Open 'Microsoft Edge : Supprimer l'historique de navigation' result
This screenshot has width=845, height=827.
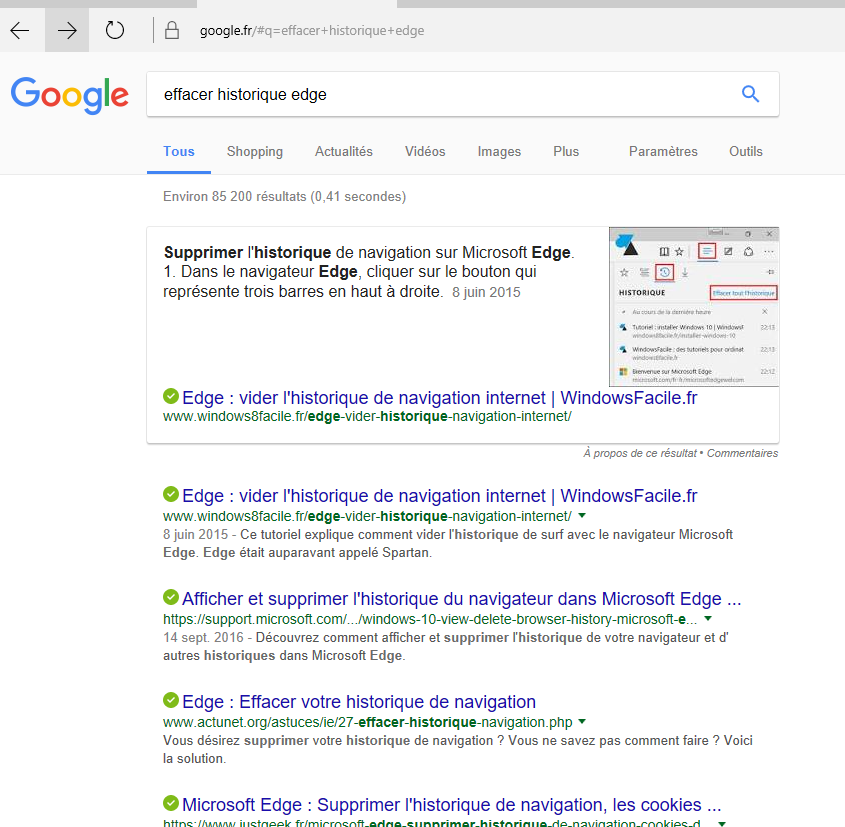click(451, 804)
